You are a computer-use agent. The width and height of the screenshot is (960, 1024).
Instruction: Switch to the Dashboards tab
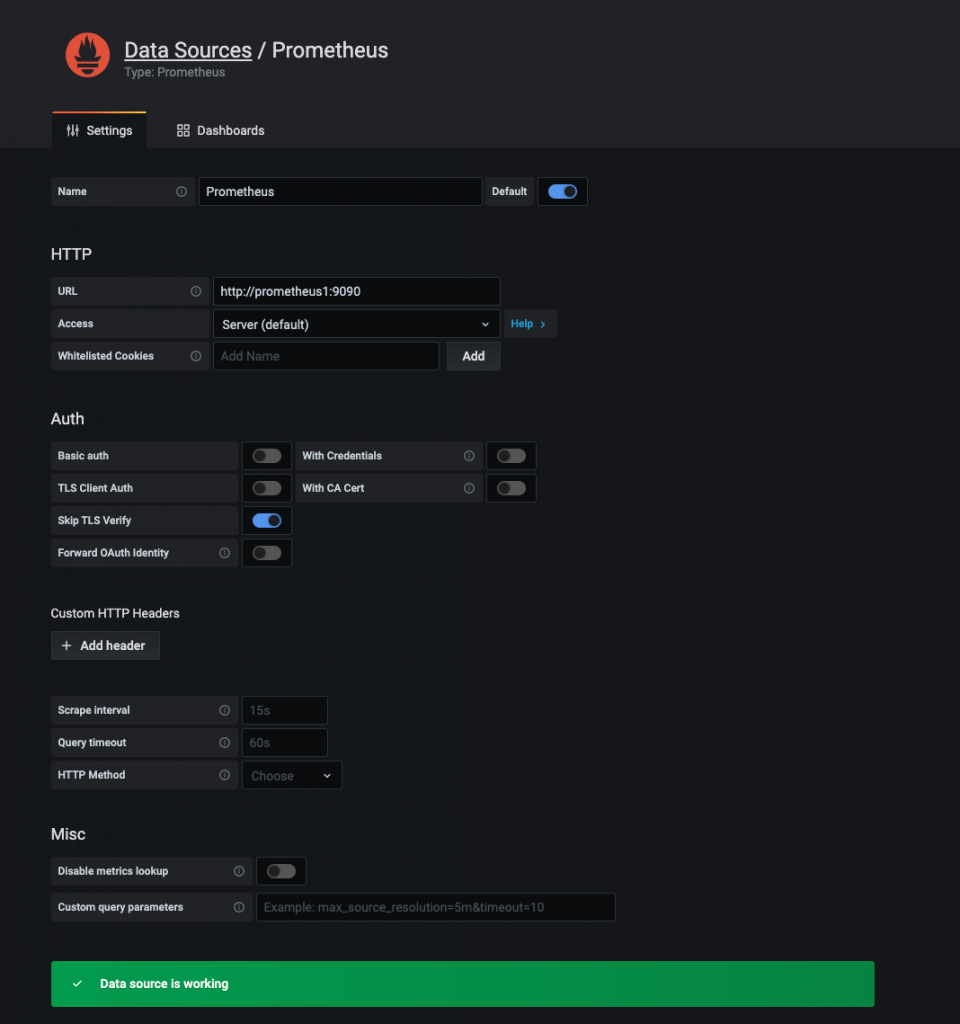point(221,131)
